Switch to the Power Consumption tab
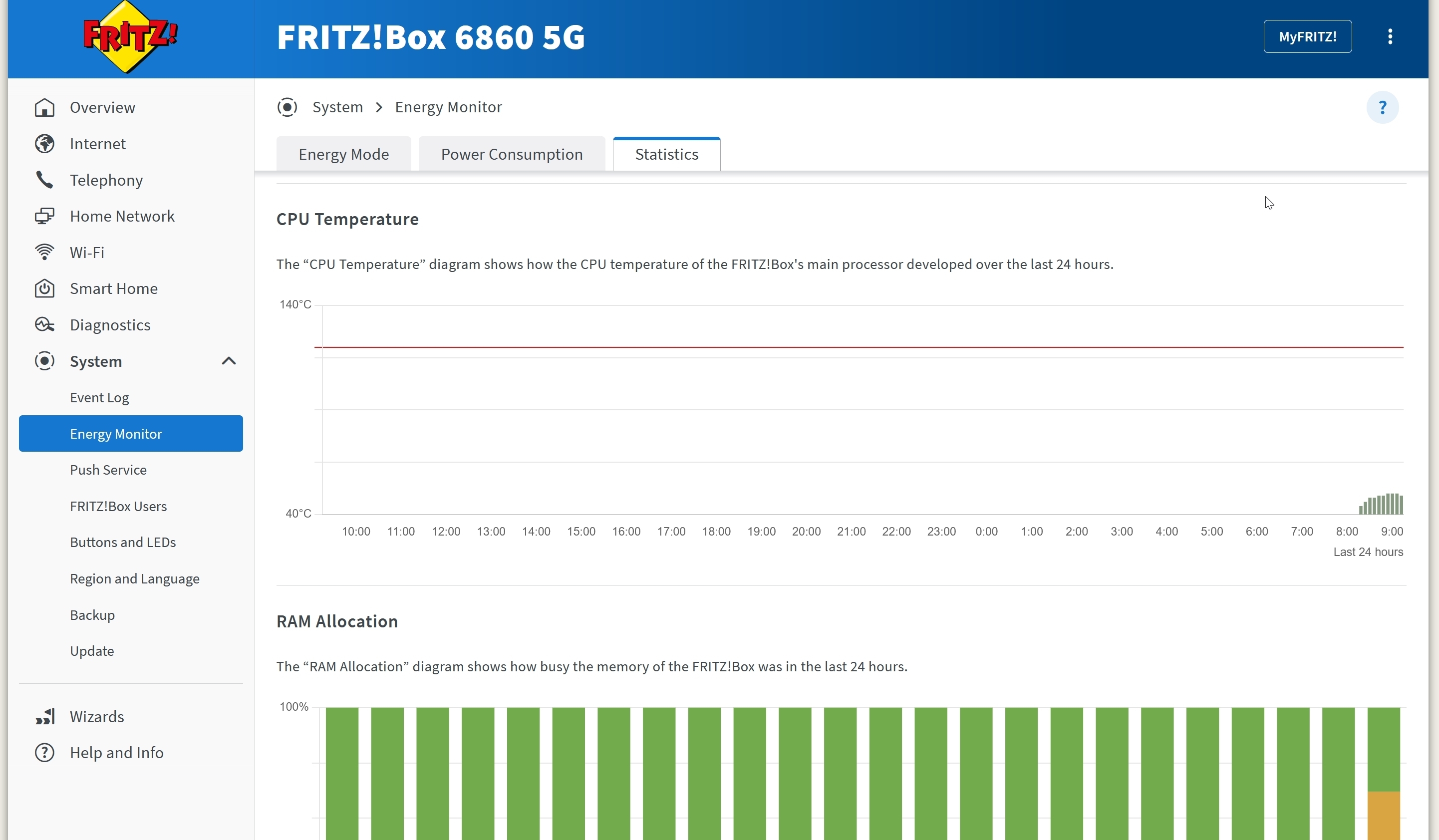Screen dimensions: 1439x840 (x=512, y=154)
